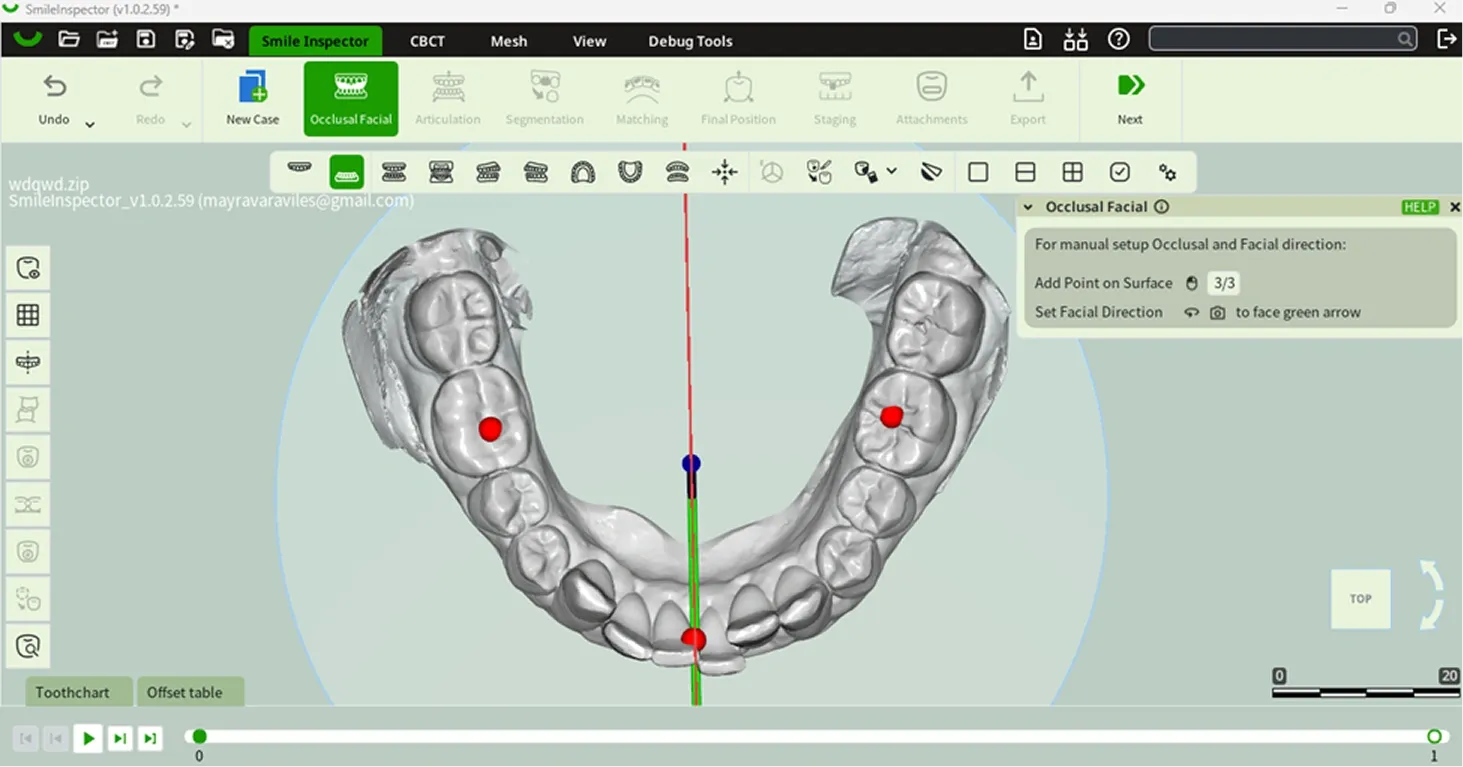Select the Staging step

point(834,98)
